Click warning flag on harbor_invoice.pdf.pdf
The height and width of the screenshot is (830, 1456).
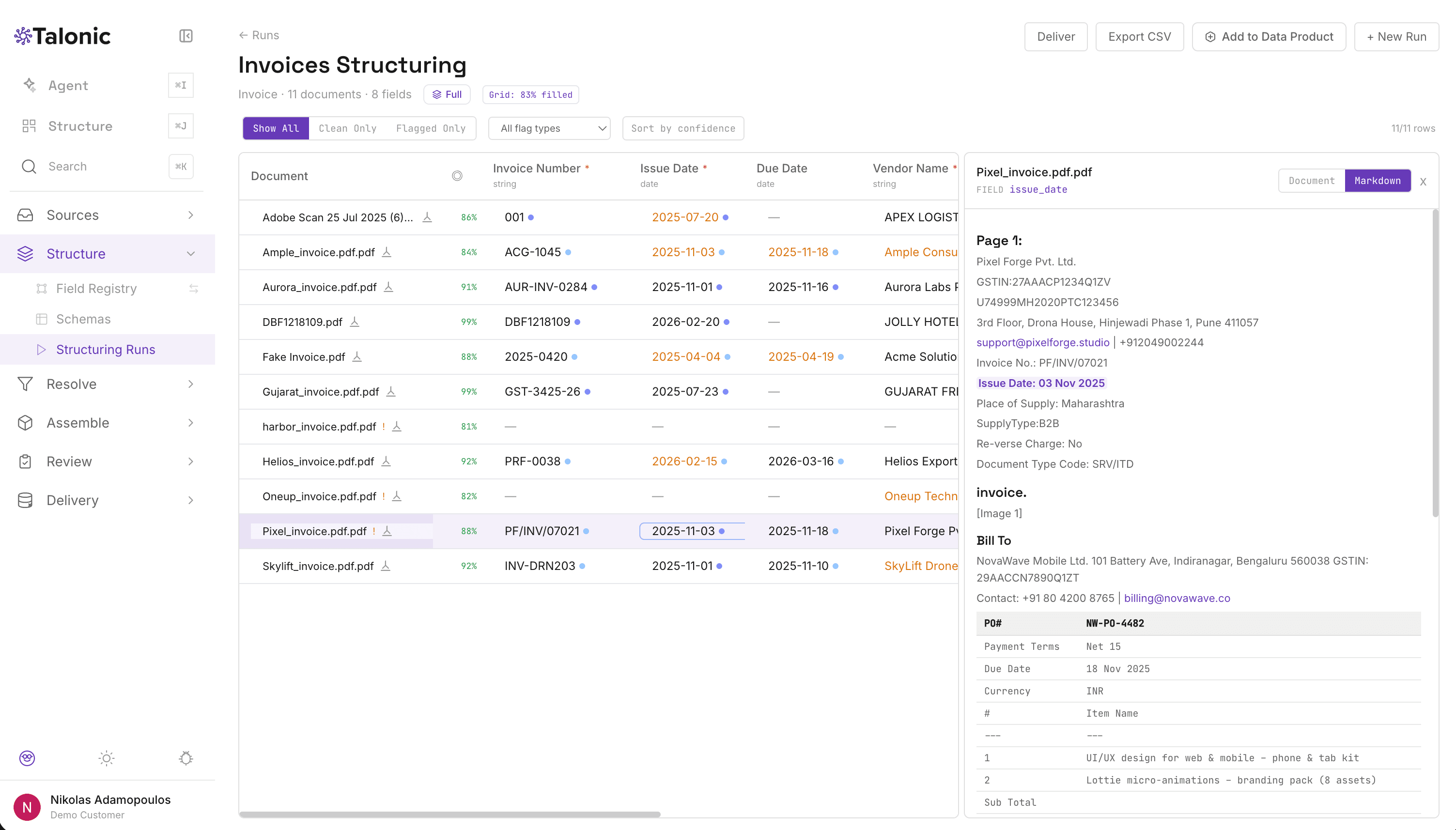click(384, 427)
